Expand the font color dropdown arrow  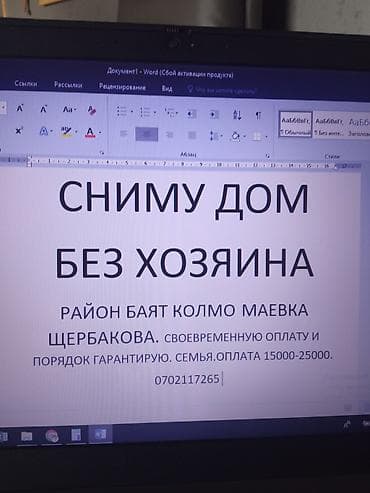(x=100, y=133)
